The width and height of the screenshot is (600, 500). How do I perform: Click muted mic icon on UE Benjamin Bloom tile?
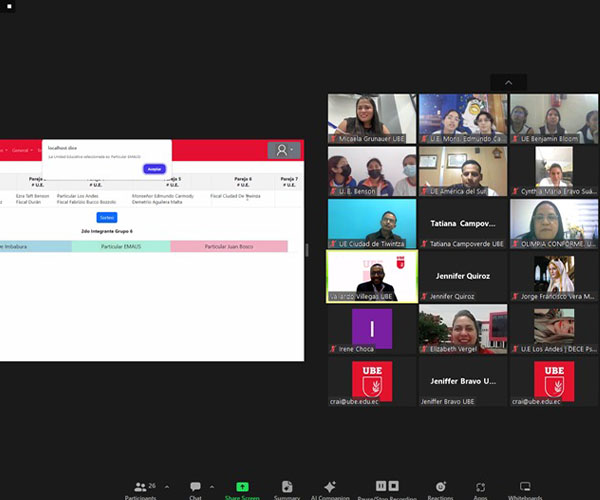515,139
